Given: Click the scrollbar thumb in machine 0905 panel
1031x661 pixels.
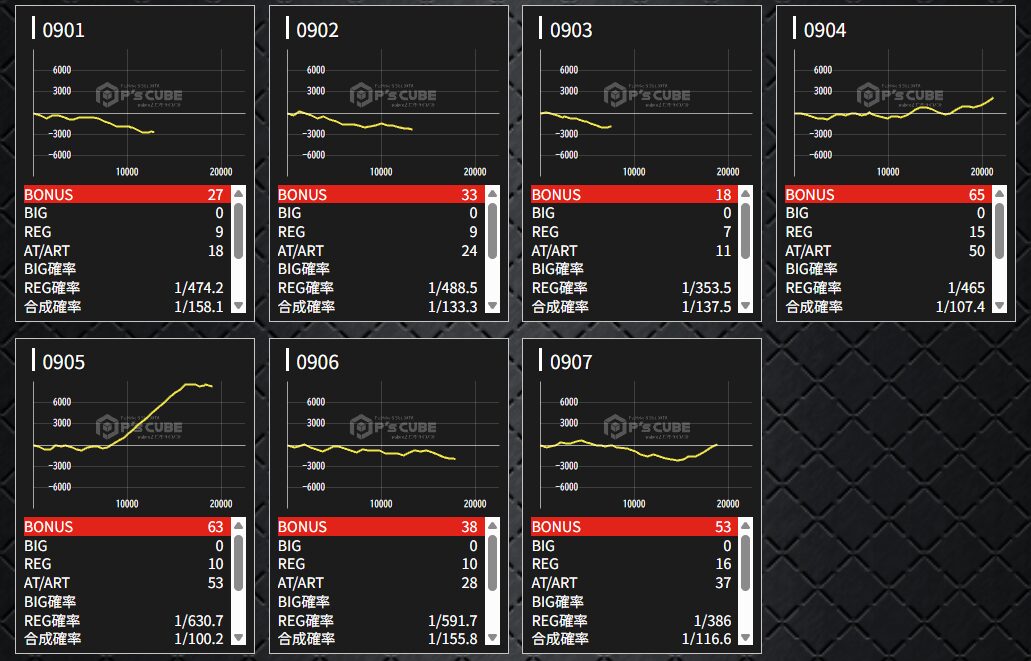Looking at the screenshot, I should tap(239, 563).
